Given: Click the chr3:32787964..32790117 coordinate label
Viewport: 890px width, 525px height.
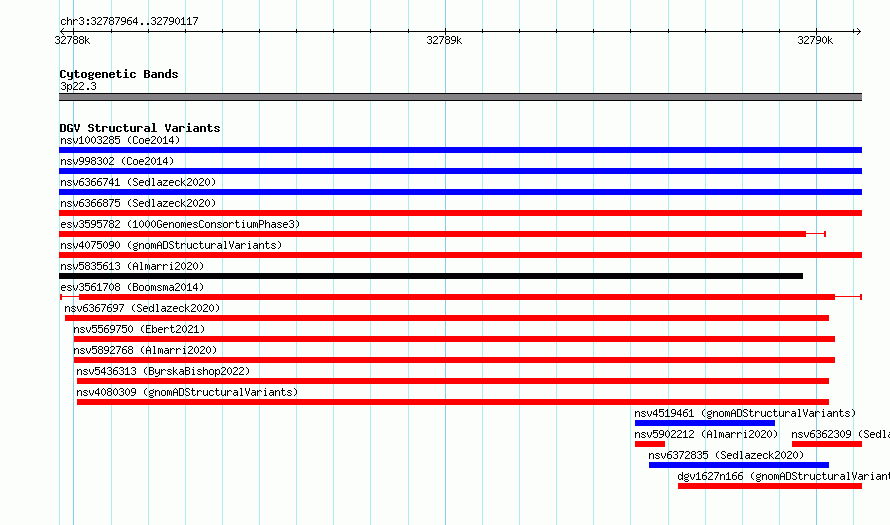Looking at the screenshot, I should [129, 21].
